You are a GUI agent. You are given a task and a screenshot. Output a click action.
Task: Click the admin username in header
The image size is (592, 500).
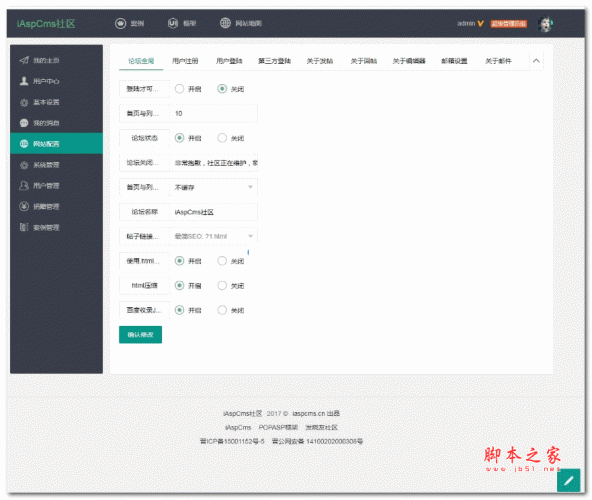[466, 23]
